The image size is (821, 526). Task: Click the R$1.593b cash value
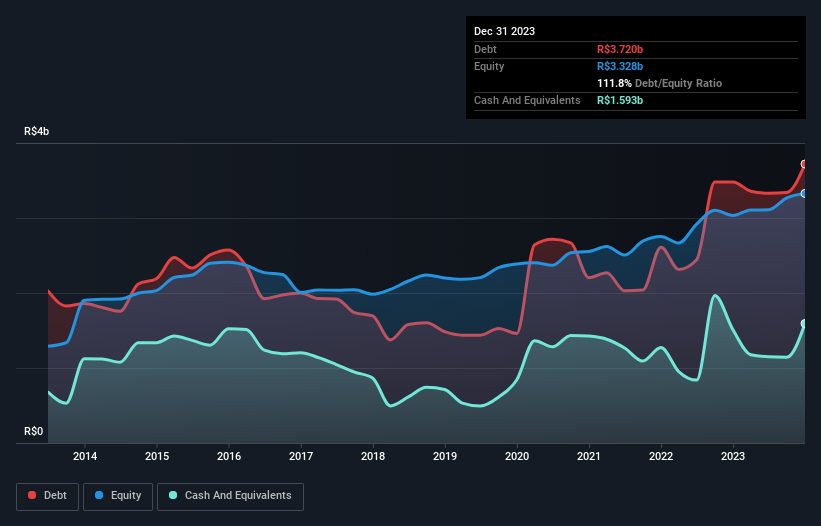(620, 100)
